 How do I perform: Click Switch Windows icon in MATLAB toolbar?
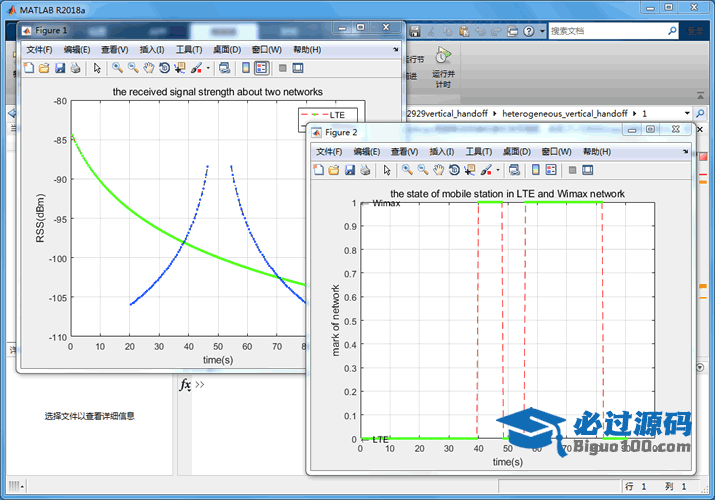[x=513, y=31]
